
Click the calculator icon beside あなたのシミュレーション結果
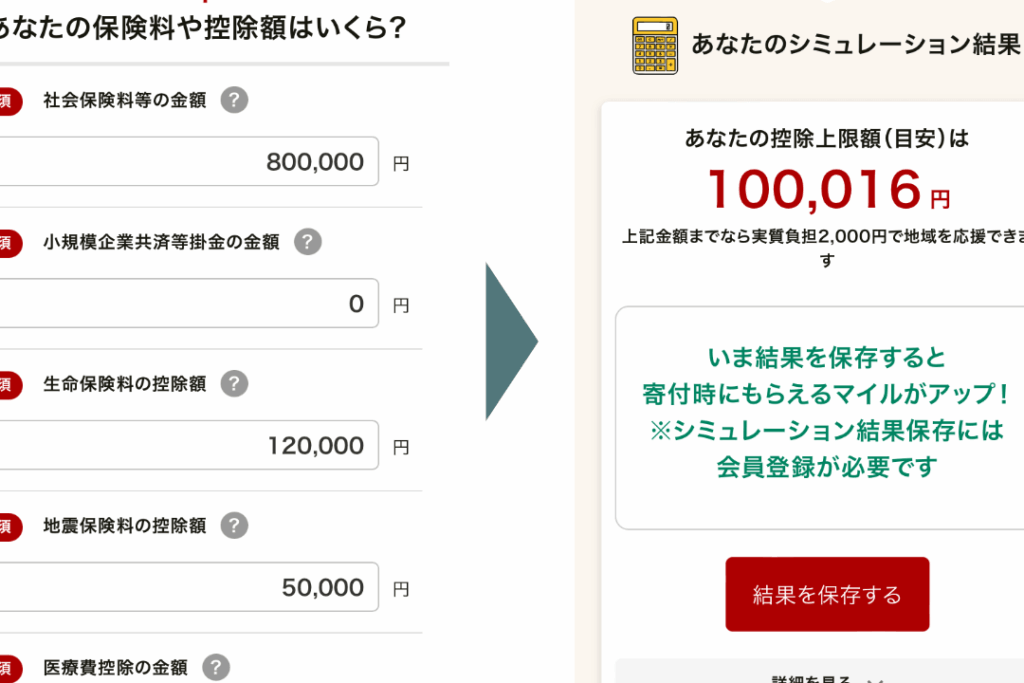655,45
